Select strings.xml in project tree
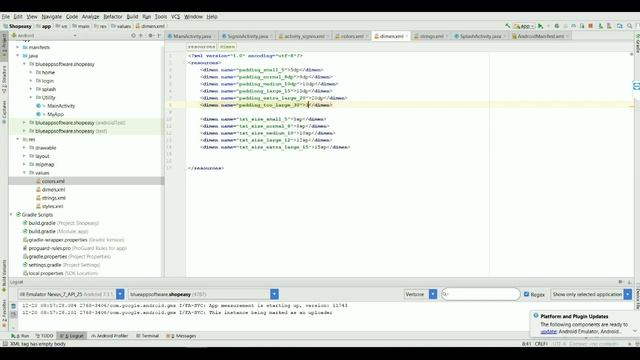The image size is (640, 360). click(53, 198)
